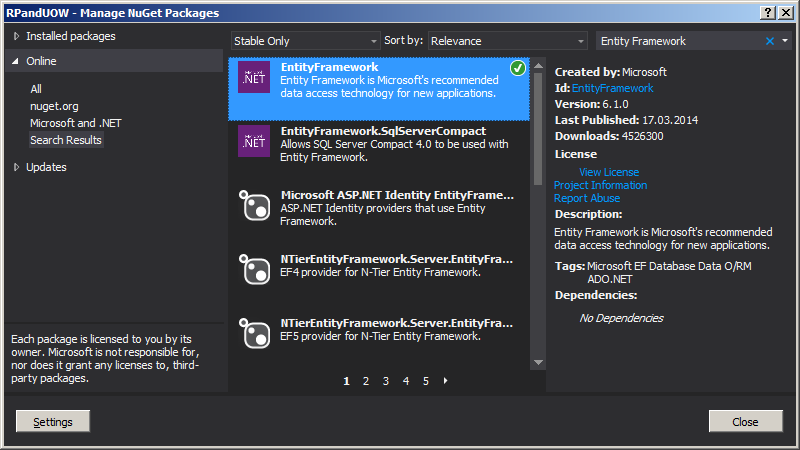Select Microsoft and .NET source
800x450 pixels.
(76, 123)
